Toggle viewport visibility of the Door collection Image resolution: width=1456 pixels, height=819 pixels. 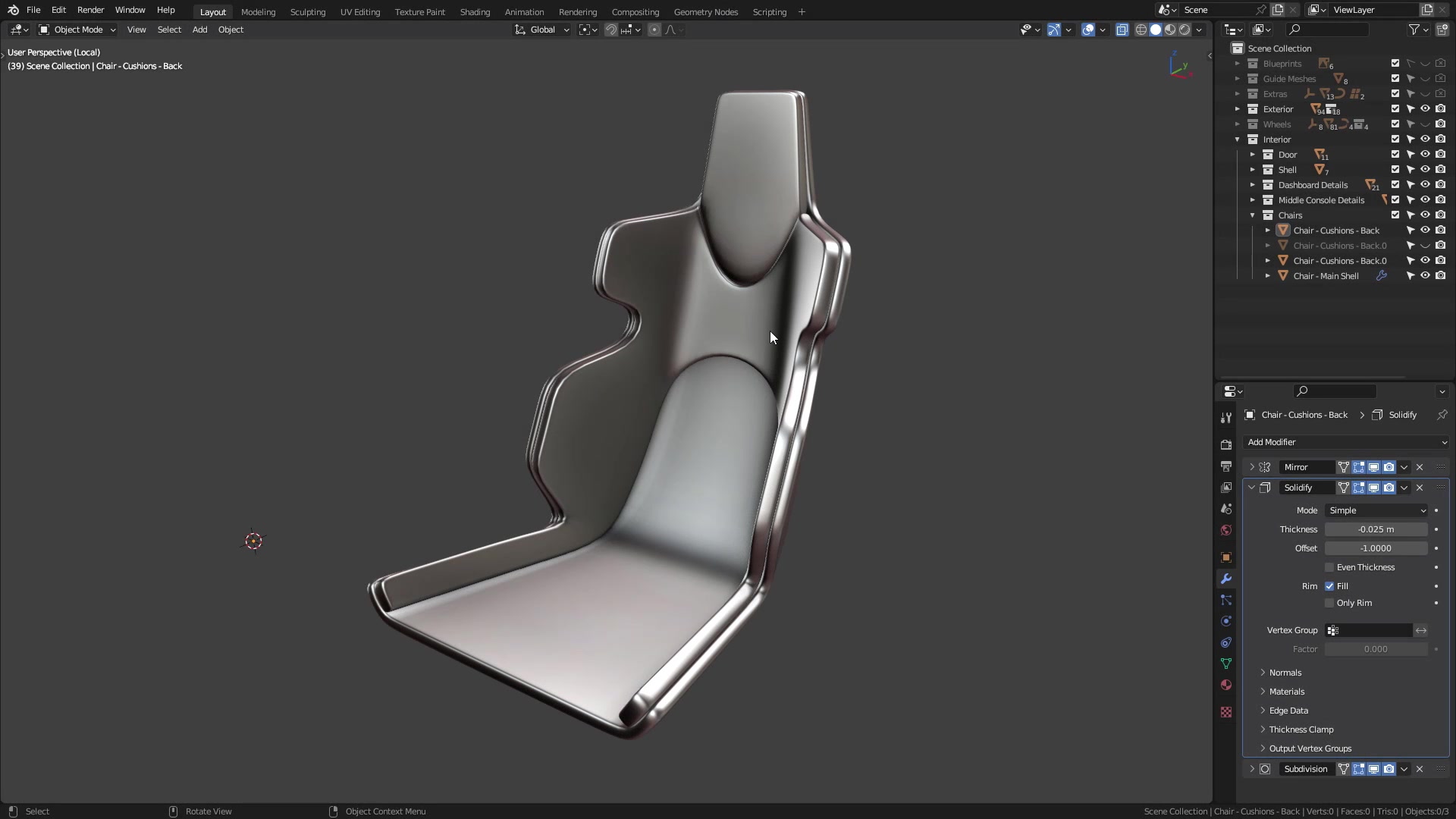click(x=1426, y=155)
